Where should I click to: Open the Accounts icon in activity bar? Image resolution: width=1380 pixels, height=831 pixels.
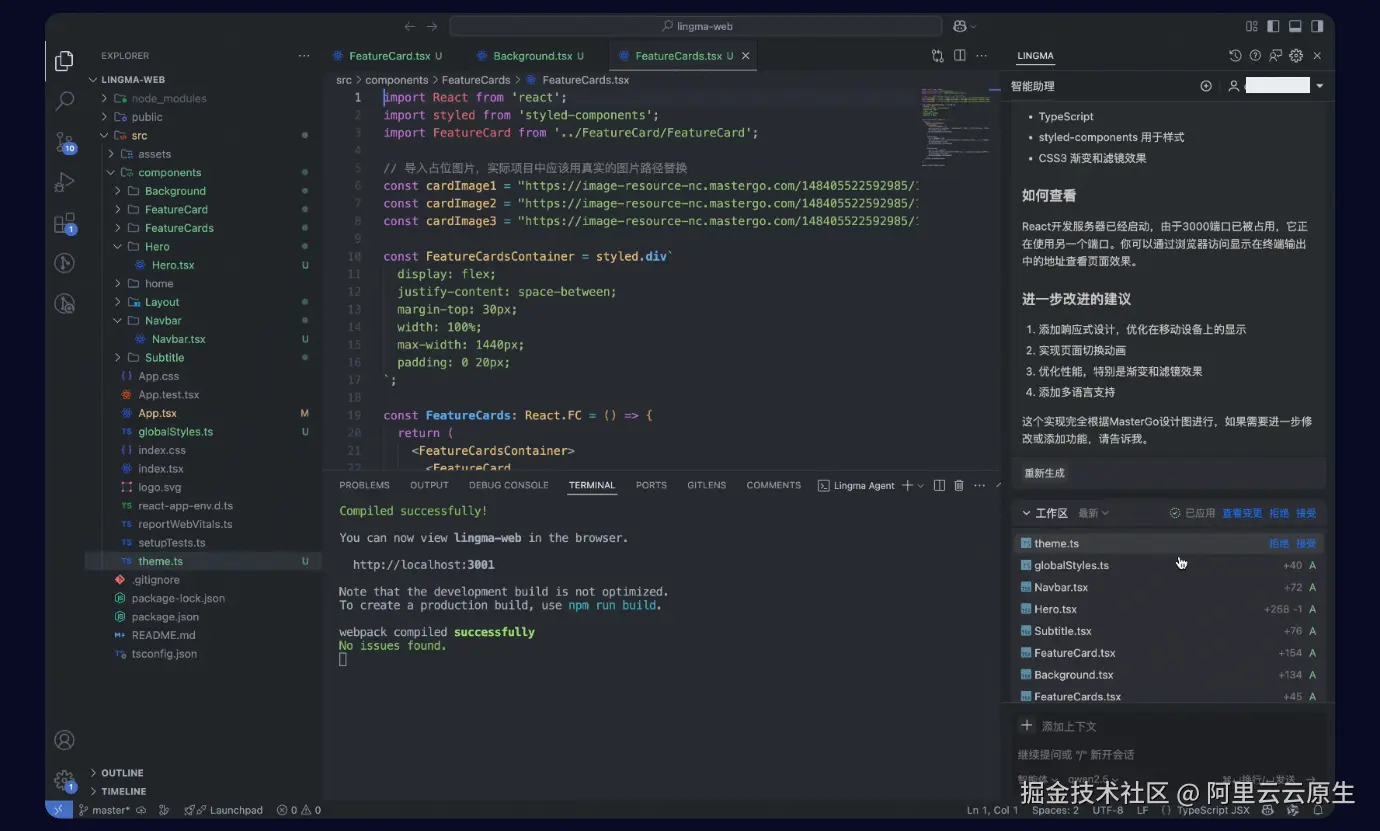pyautogui.click(x=64, y=740)
